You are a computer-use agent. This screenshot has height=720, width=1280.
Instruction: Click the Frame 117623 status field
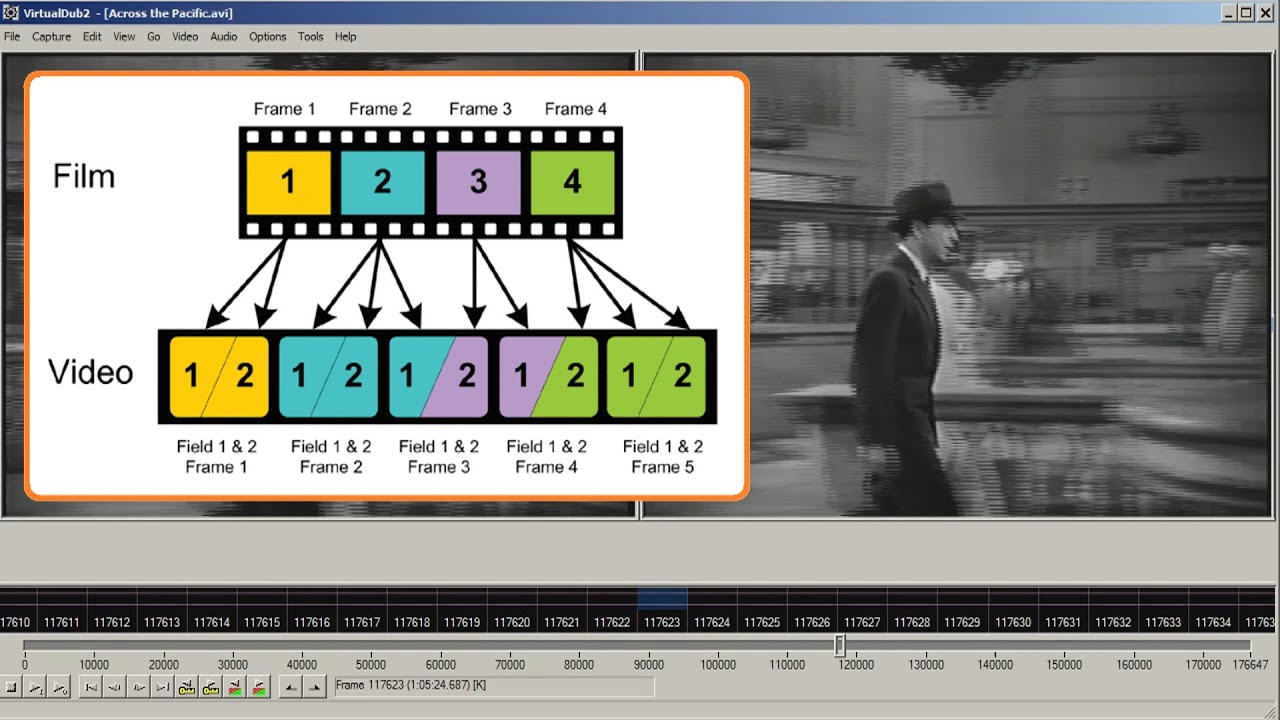(x=494, y=686)
